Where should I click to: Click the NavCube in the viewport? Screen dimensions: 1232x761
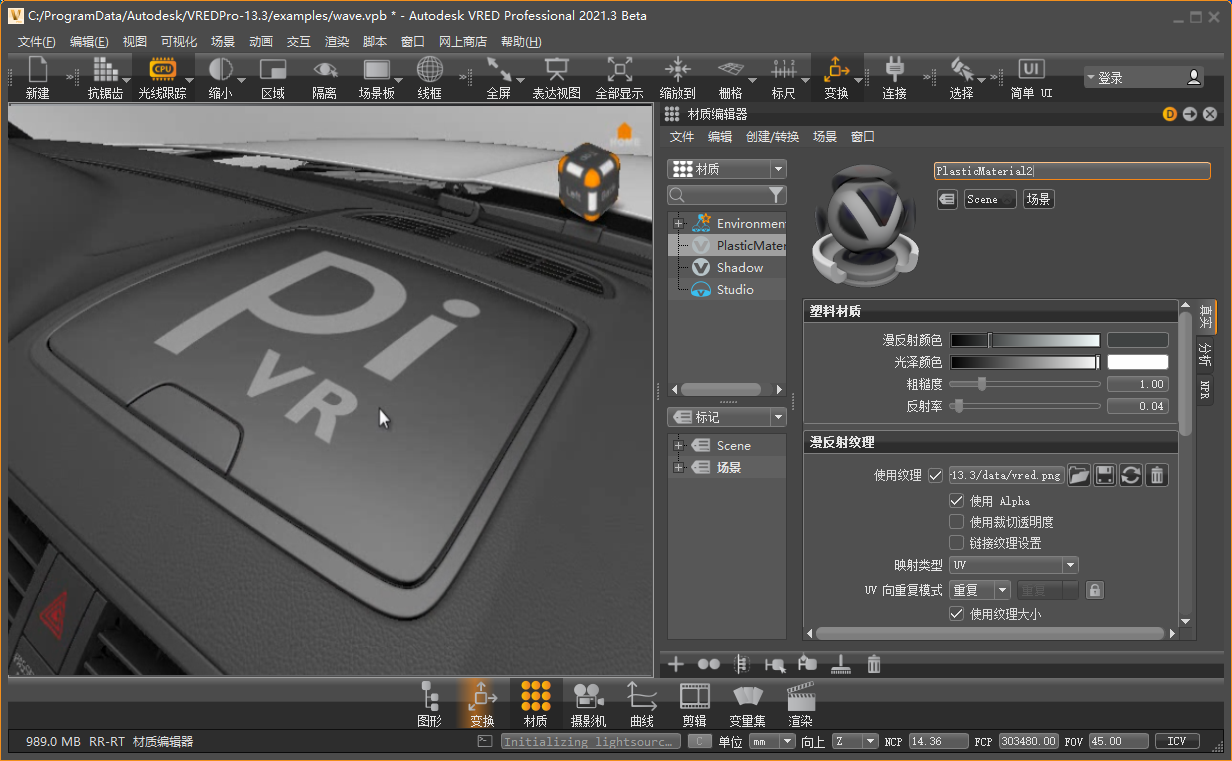588,180
